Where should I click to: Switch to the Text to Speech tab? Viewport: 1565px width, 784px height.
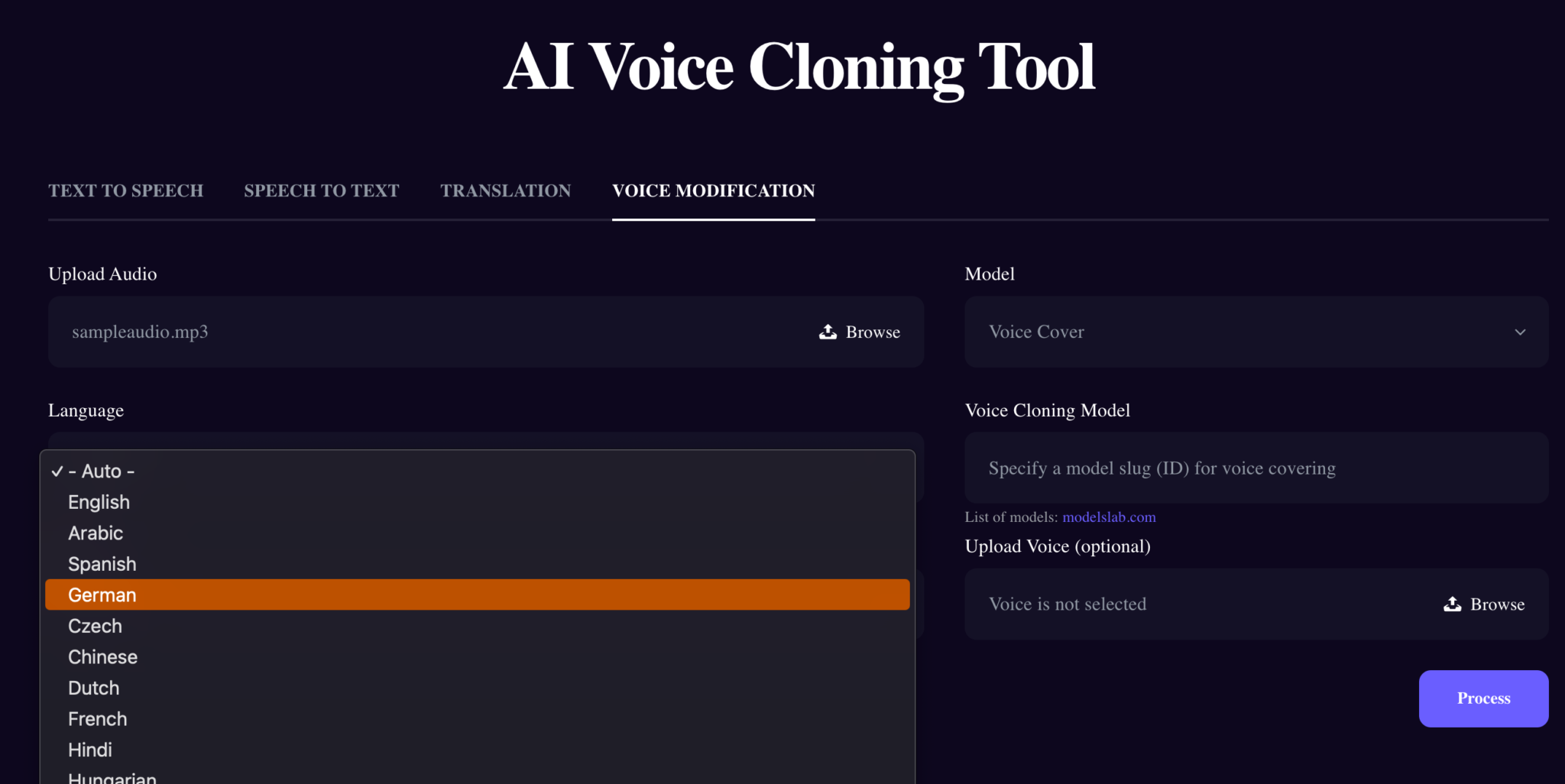[126, 190]
